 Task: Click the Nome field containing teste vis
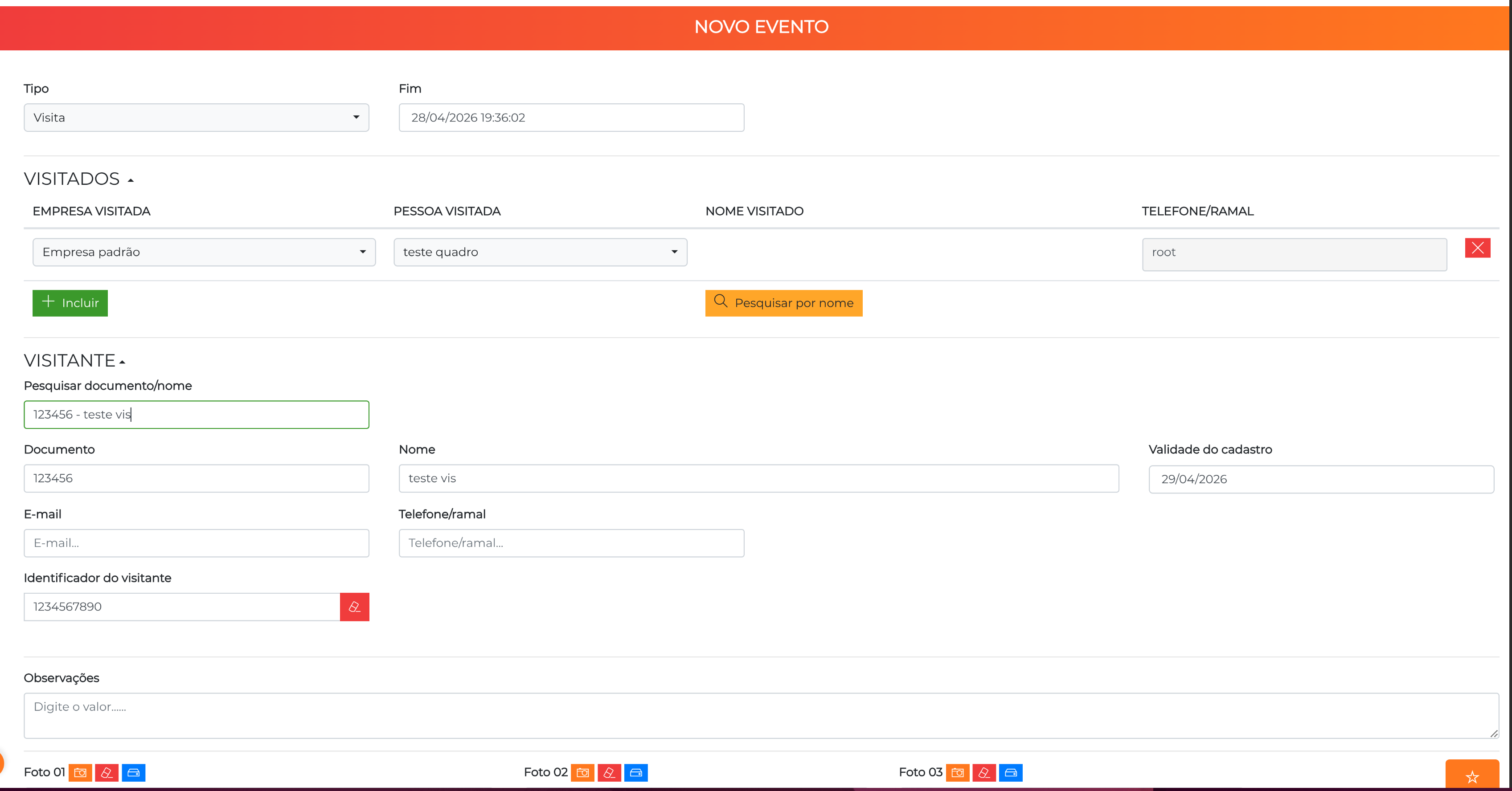click(x=759, y=478)
